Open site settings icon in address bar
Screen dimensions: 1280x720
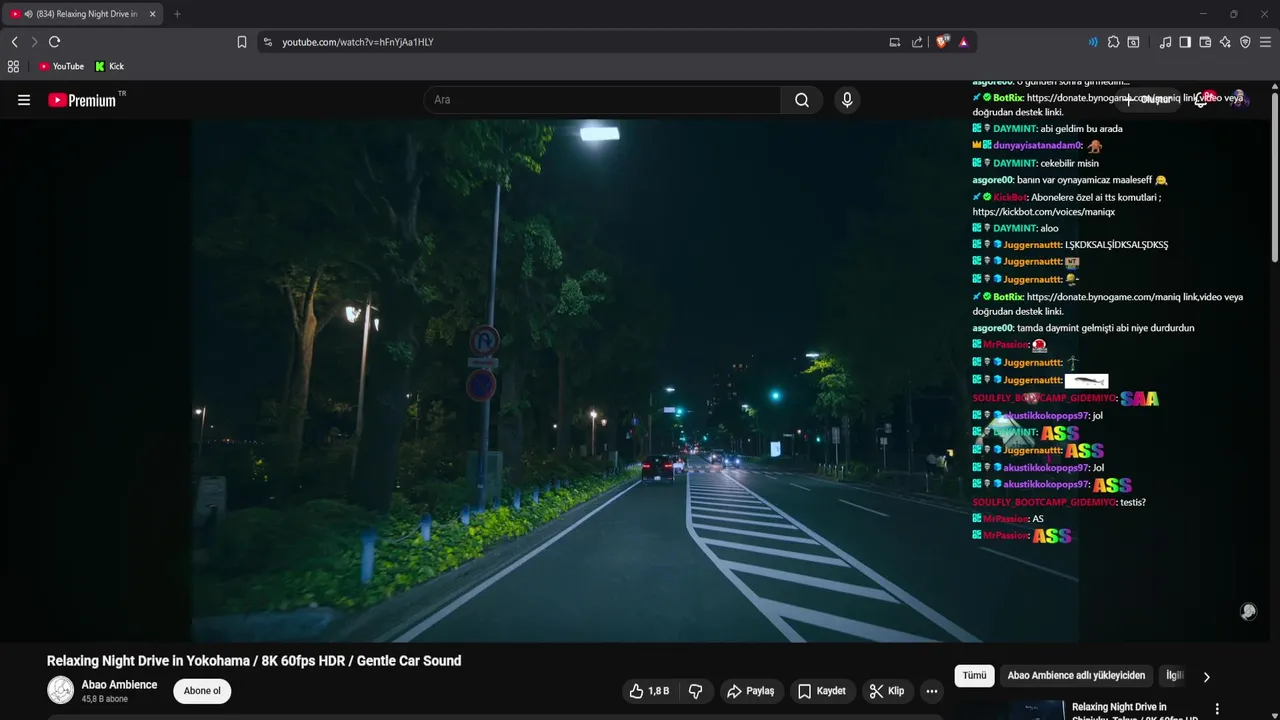(x=267, y=42)
